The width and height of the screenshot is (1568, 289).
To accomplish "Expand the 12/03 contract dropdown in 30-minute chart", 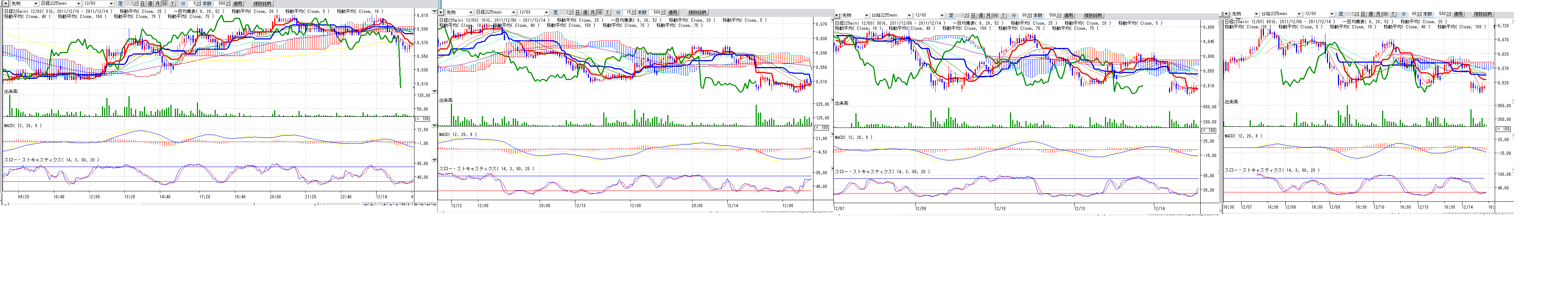I will [942, 15].
